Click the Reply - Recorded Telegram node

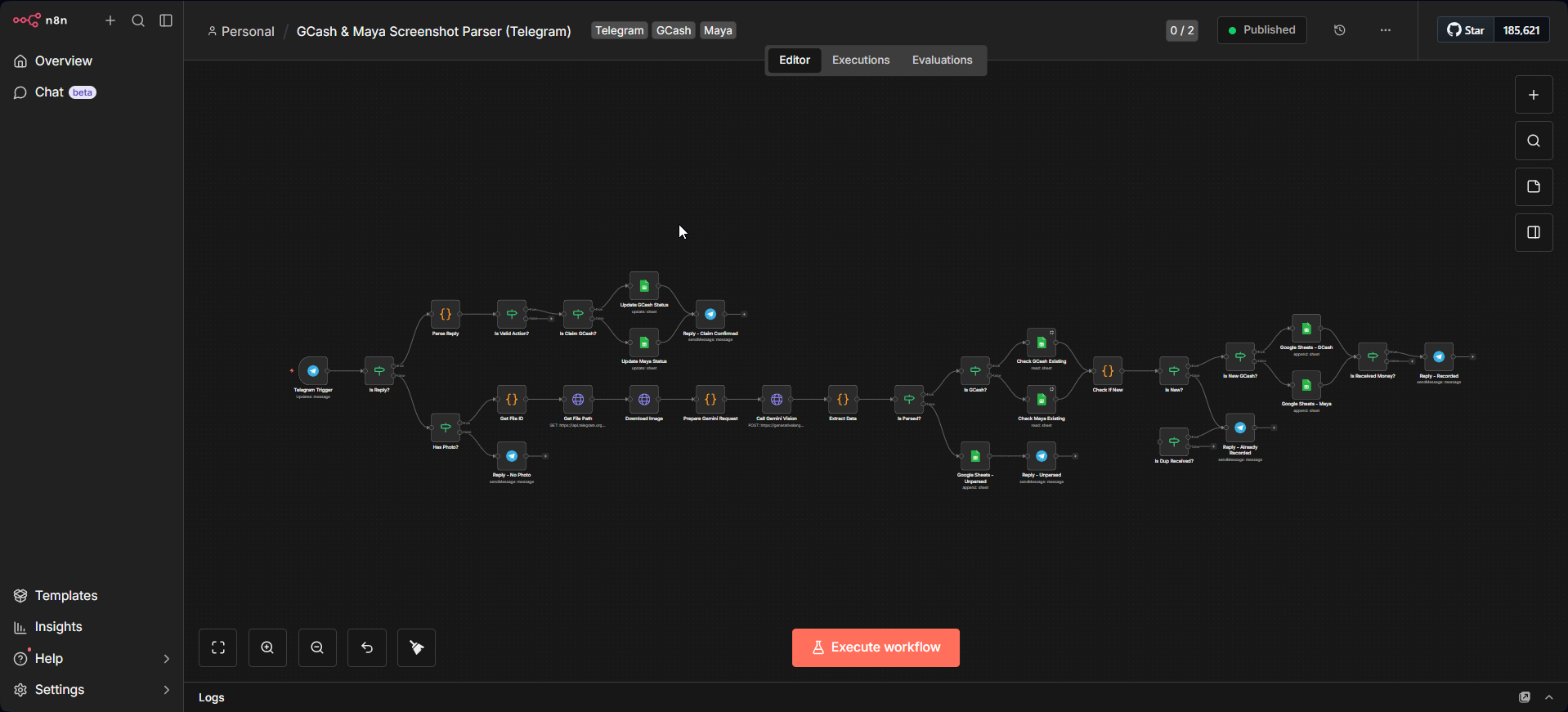point(1439,356)
